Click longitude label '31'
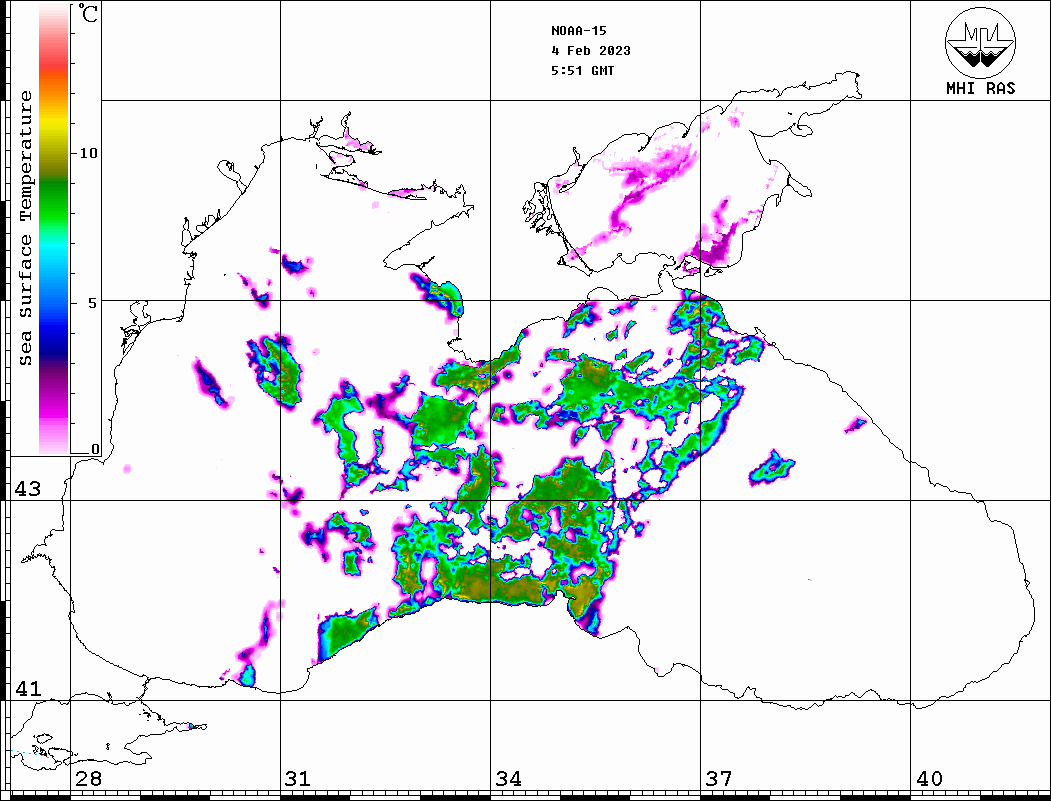The width and height of the screenshot is (1051, 801). pos(298,779)
